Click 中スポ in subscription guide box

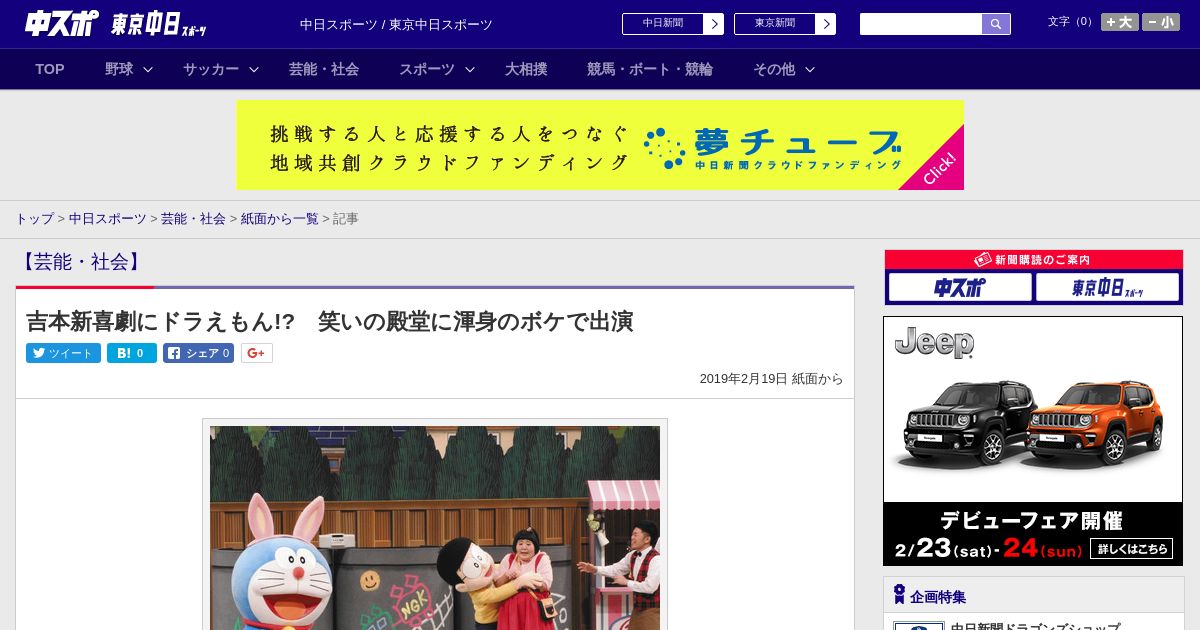tap(960, 288)
